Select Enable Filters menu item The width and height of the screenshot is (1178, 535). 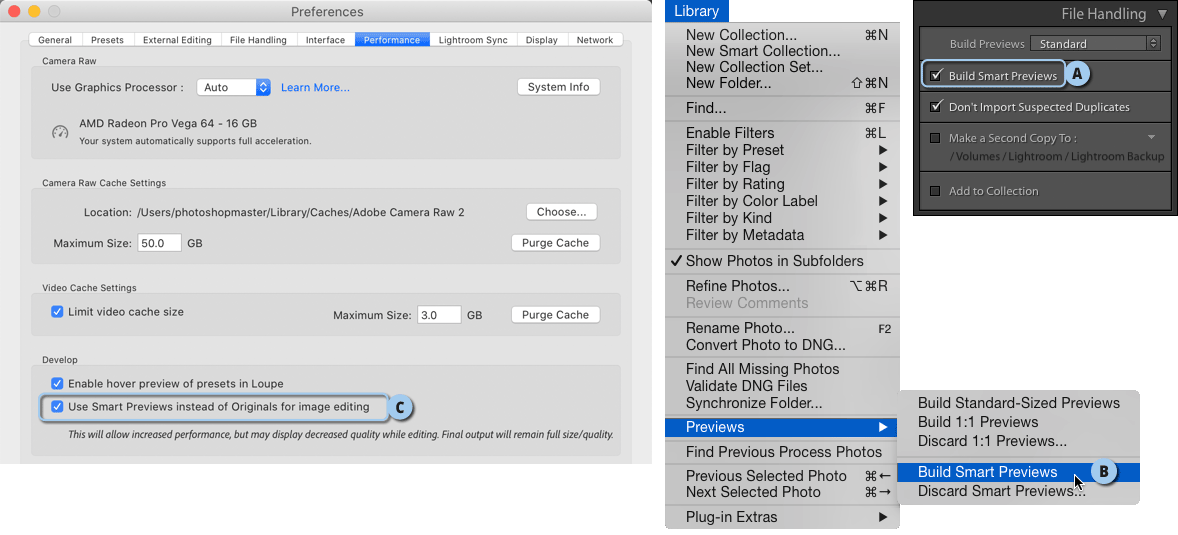(782, 133)
